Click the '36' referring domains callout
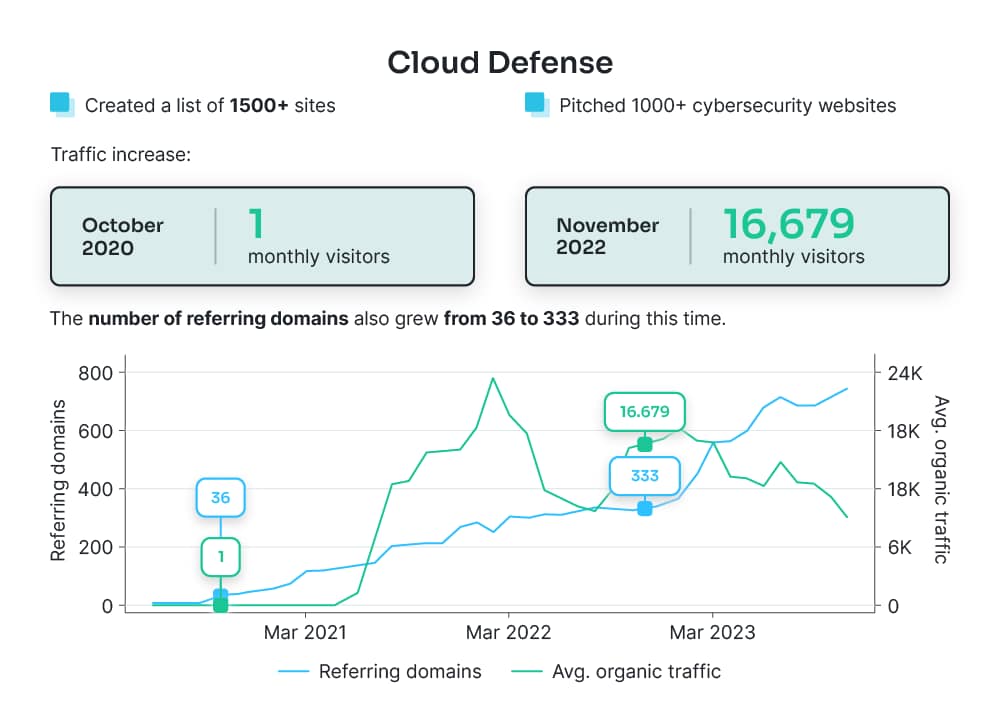 pyautogui.click(x=221, y=497)
